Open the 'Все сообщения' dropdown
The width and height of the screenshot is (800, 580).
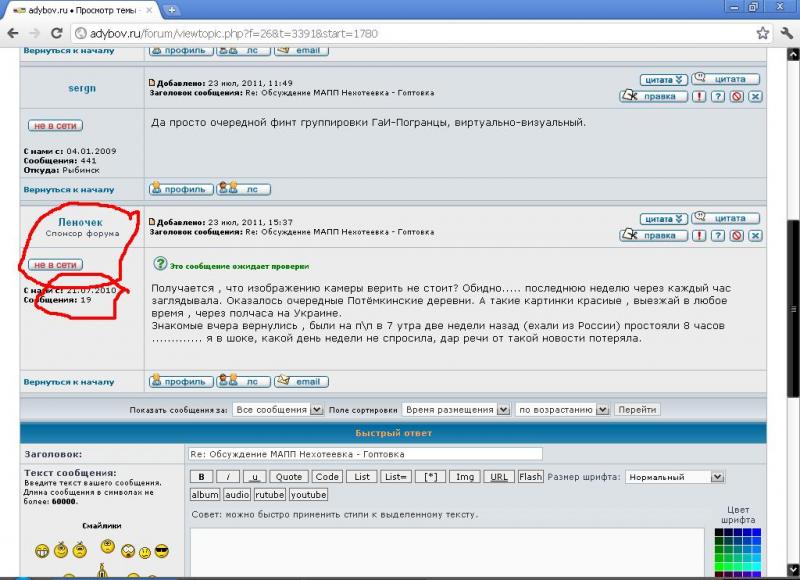[278, 410]
